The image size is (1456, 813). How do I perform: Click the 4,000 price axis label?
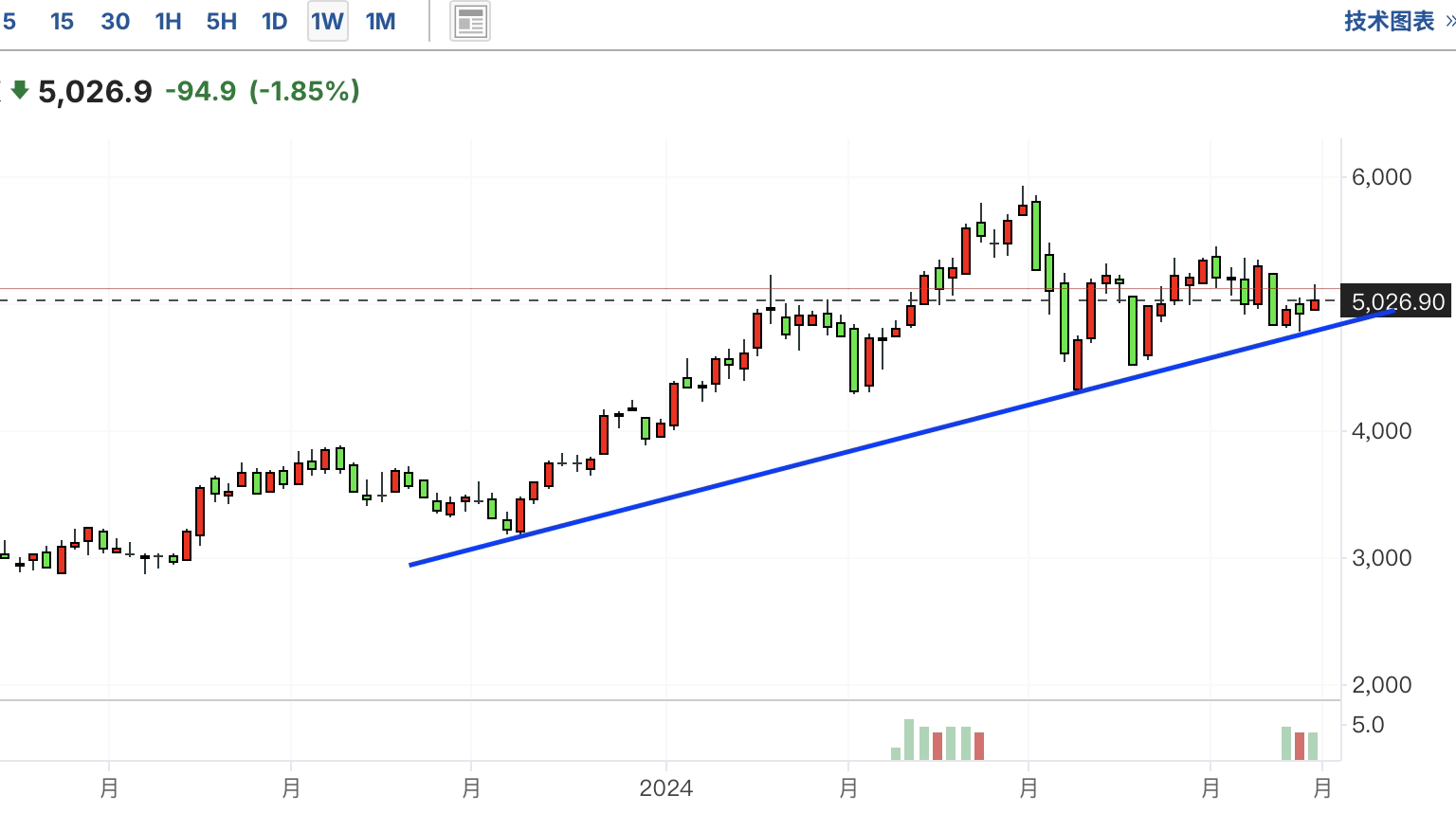pyautogui.click(x=1381, y=431)
